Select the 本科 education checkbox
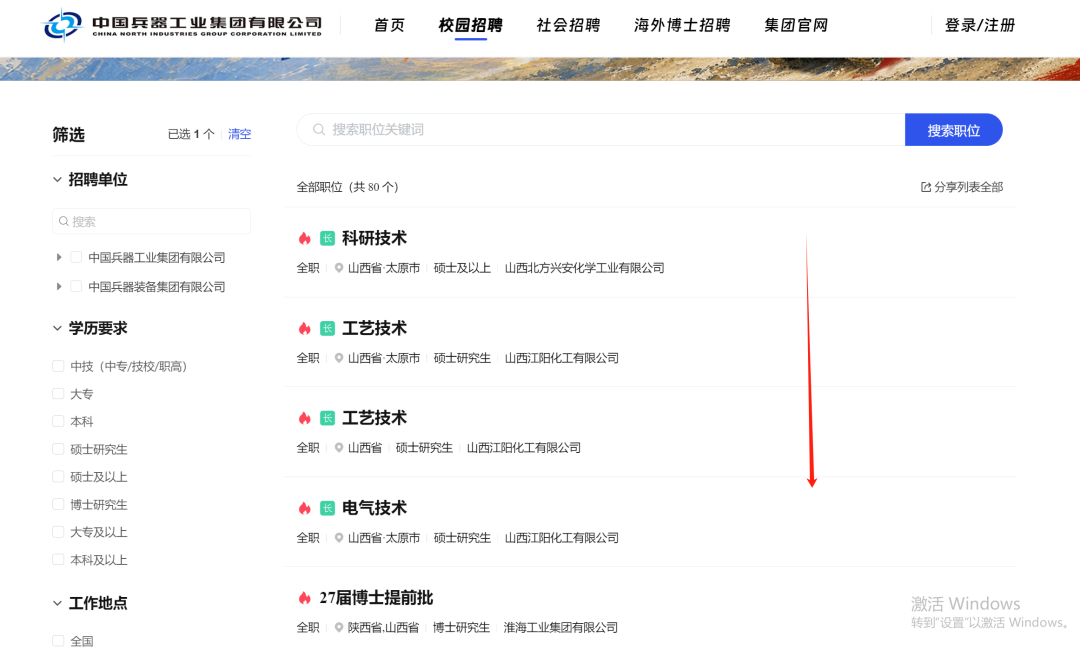This screenshot has width=1080, height=656. [x=58, y=421]
